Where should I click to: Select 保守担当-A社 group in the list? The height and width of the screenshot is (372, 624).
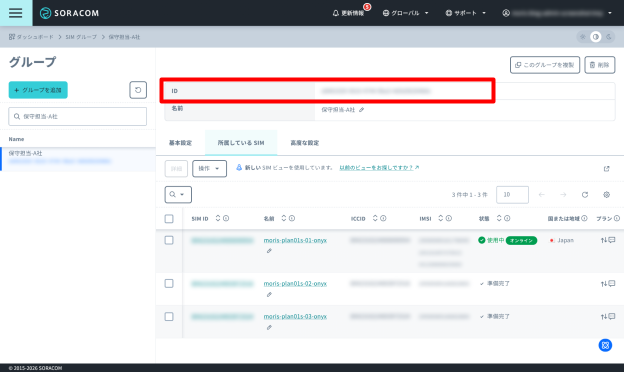click(x=78, y=159)
